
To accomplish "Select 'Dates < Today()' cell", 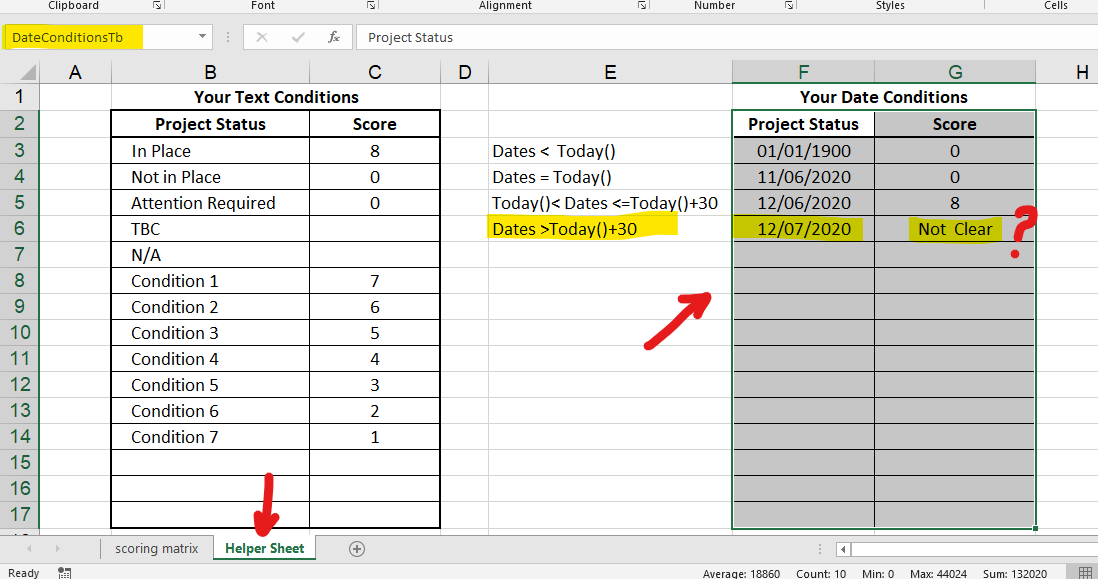I will click(610, 151).
